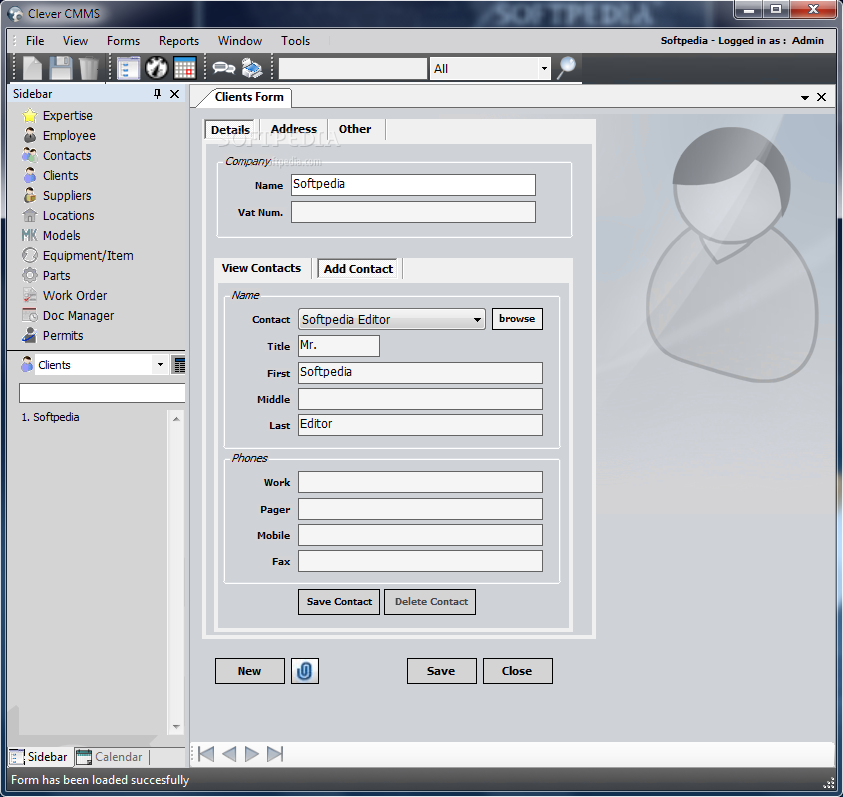Click the client list scrollbar down arrow

click(176, 727)
